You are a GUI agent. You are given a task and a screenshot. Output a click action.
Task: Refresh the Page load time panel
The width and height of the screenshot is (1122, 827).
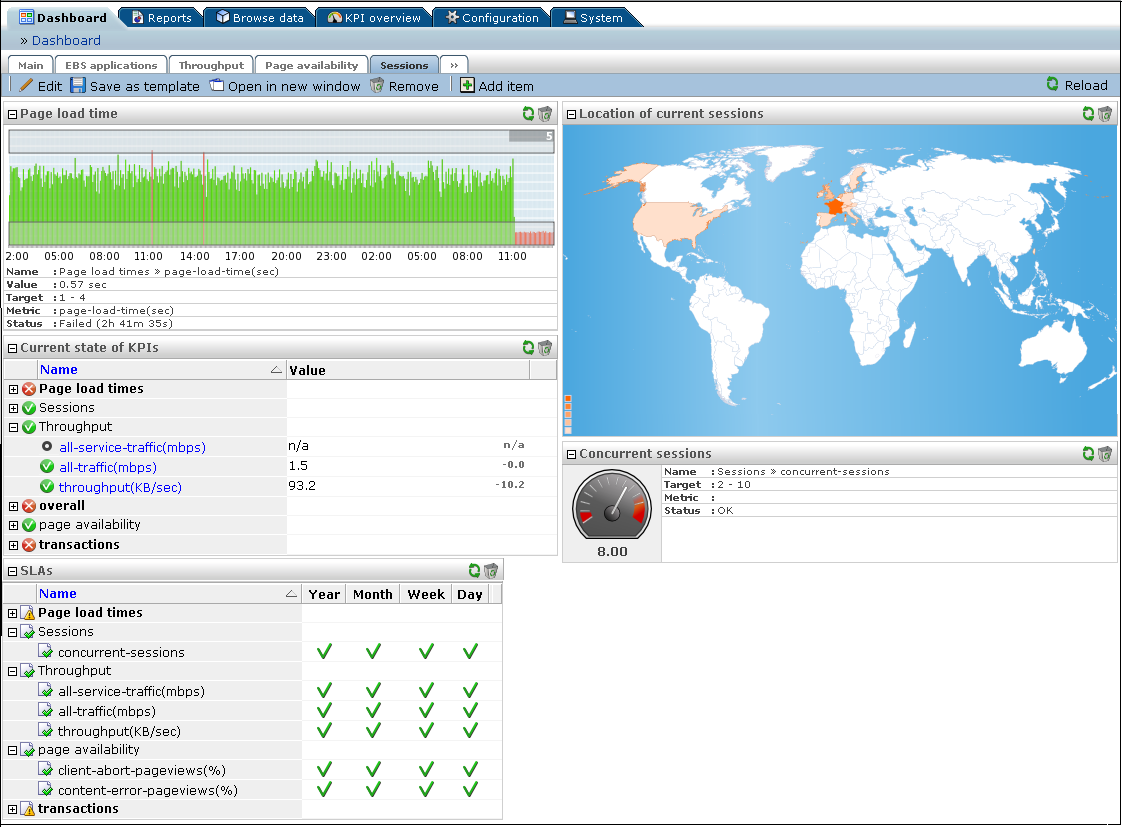point(528,114)
